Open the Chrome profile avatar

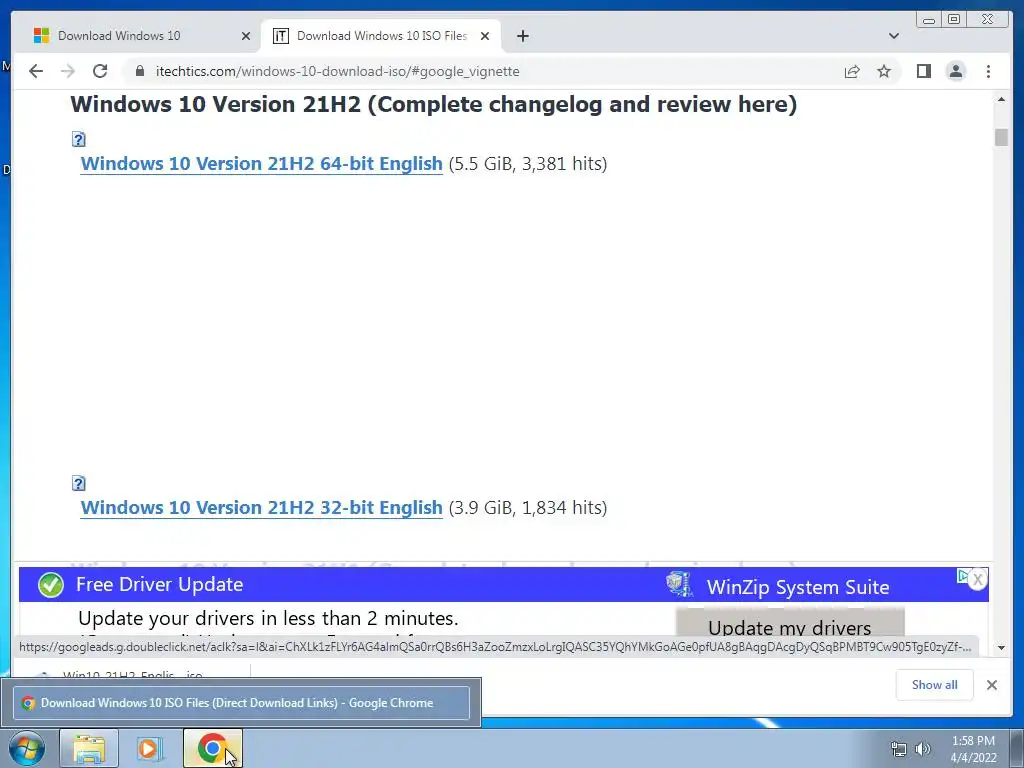[x=955, y=71]
